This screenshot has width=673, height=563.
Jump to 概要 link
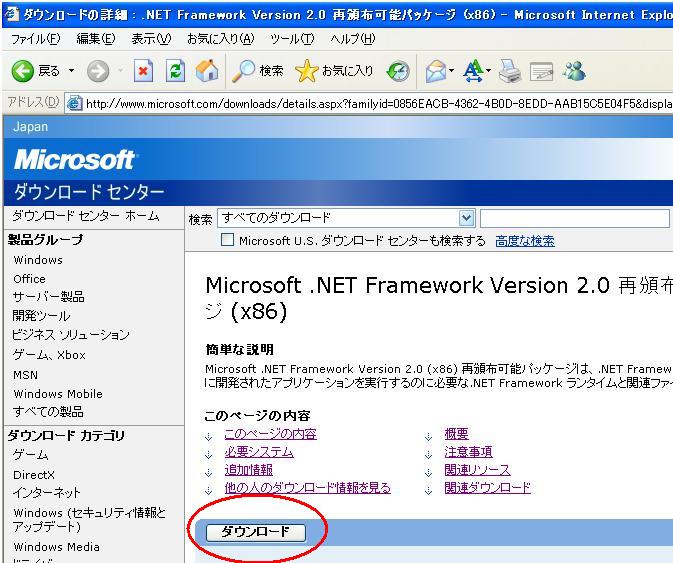click(x=456, y=434)
